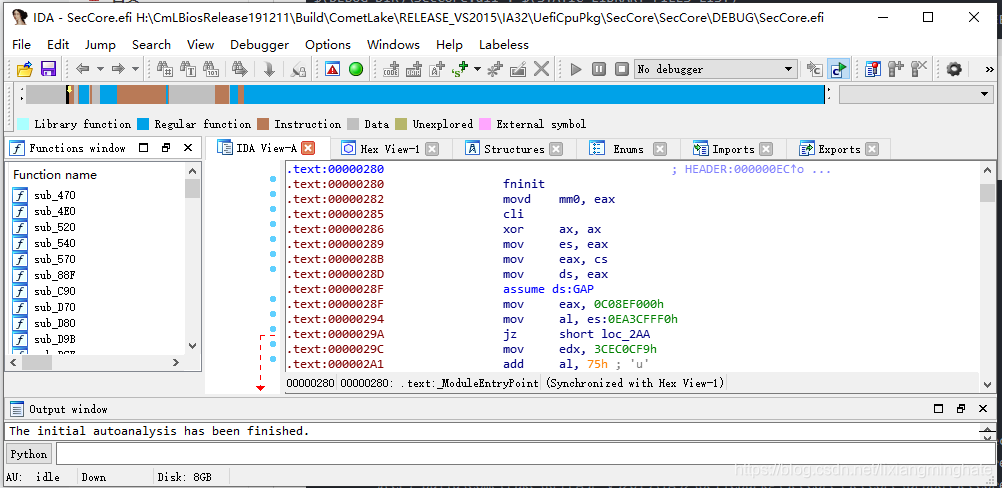The image size is (1002, 488).
Task: Select sub_C90 in the Functions list
Action: coord(54,291)
